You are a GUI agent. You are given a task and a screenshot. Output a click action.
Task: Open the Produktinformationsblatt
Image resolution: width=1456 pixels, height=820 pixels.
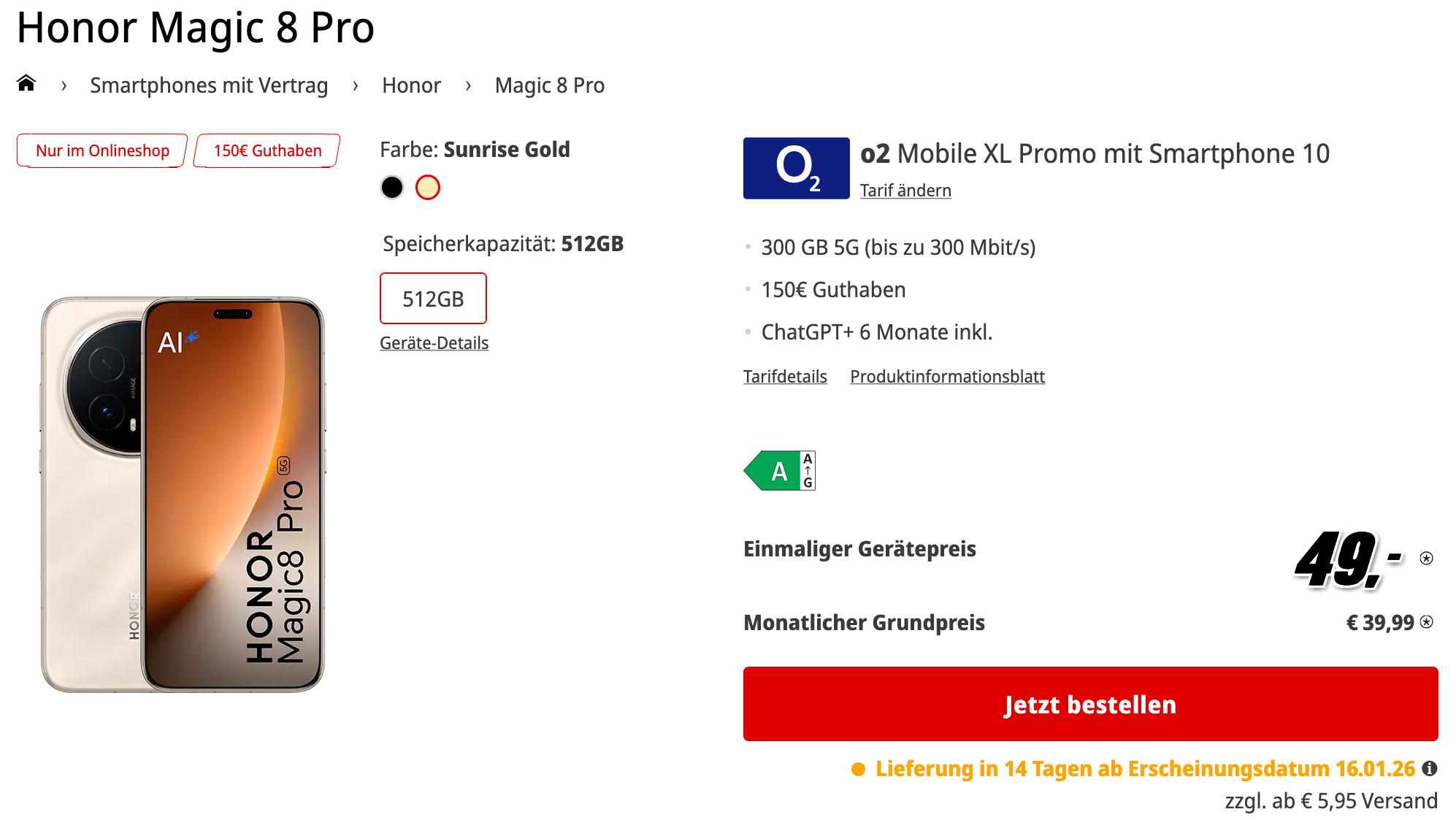click(947, 377)
